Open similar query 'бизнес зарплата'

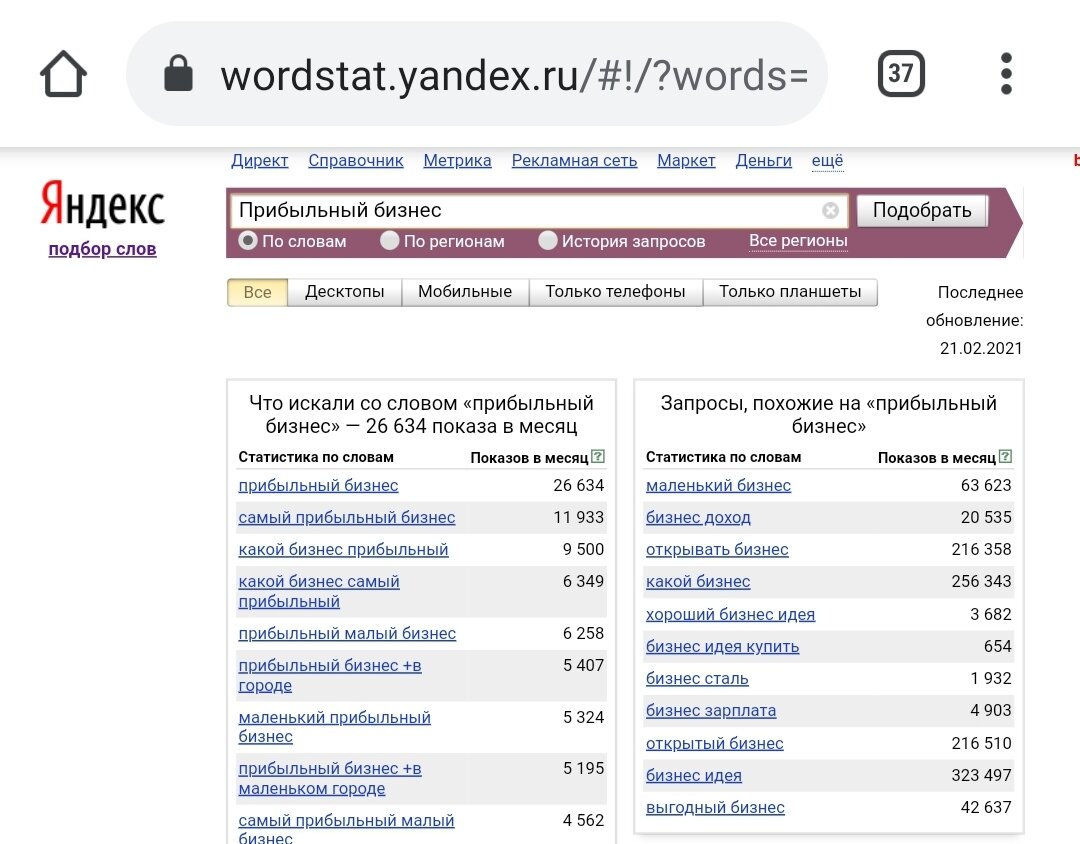tap(711, 710)
